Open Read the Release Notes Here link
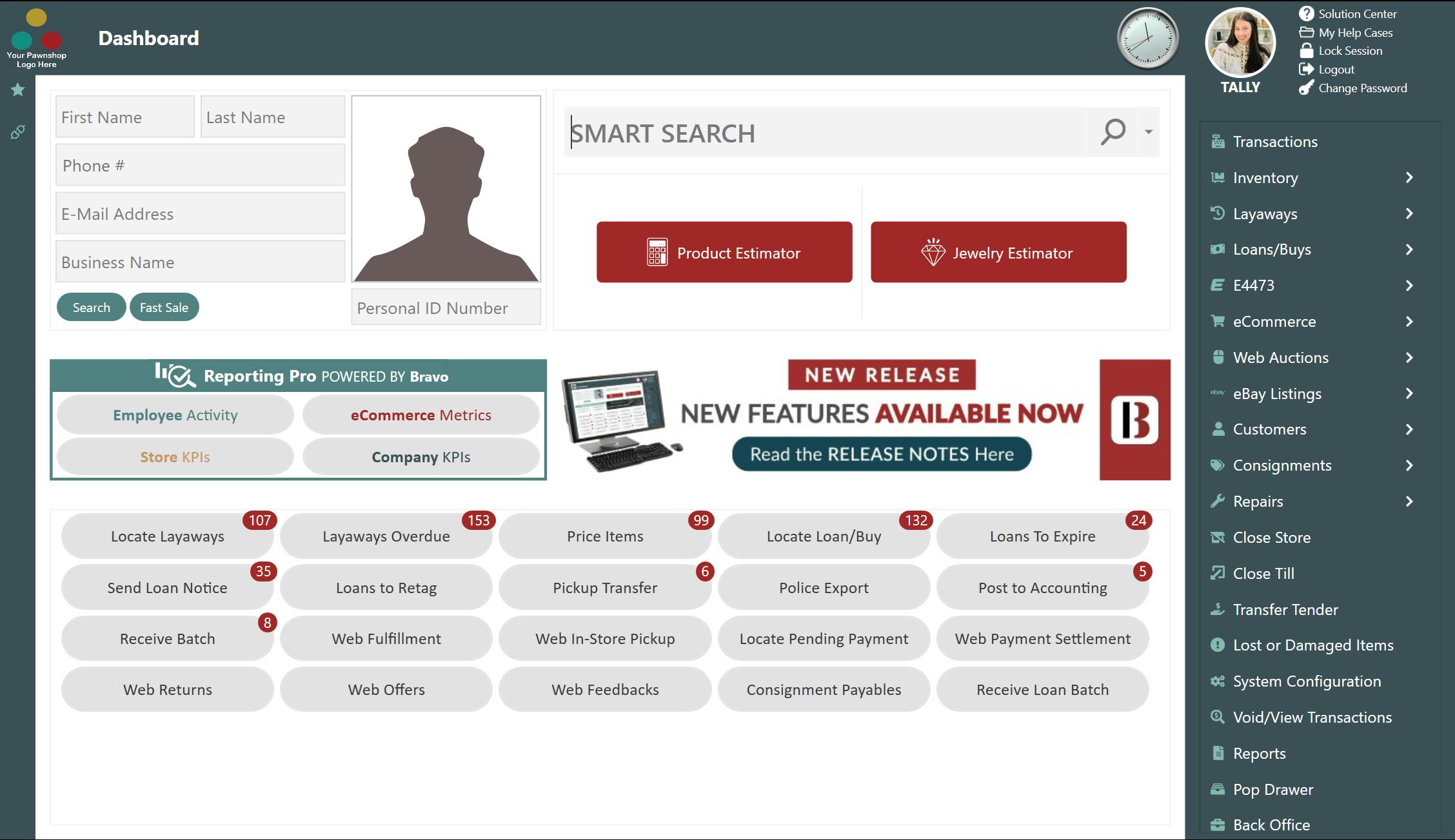This screenshot has height=840, width=1455. coord(882,454)
